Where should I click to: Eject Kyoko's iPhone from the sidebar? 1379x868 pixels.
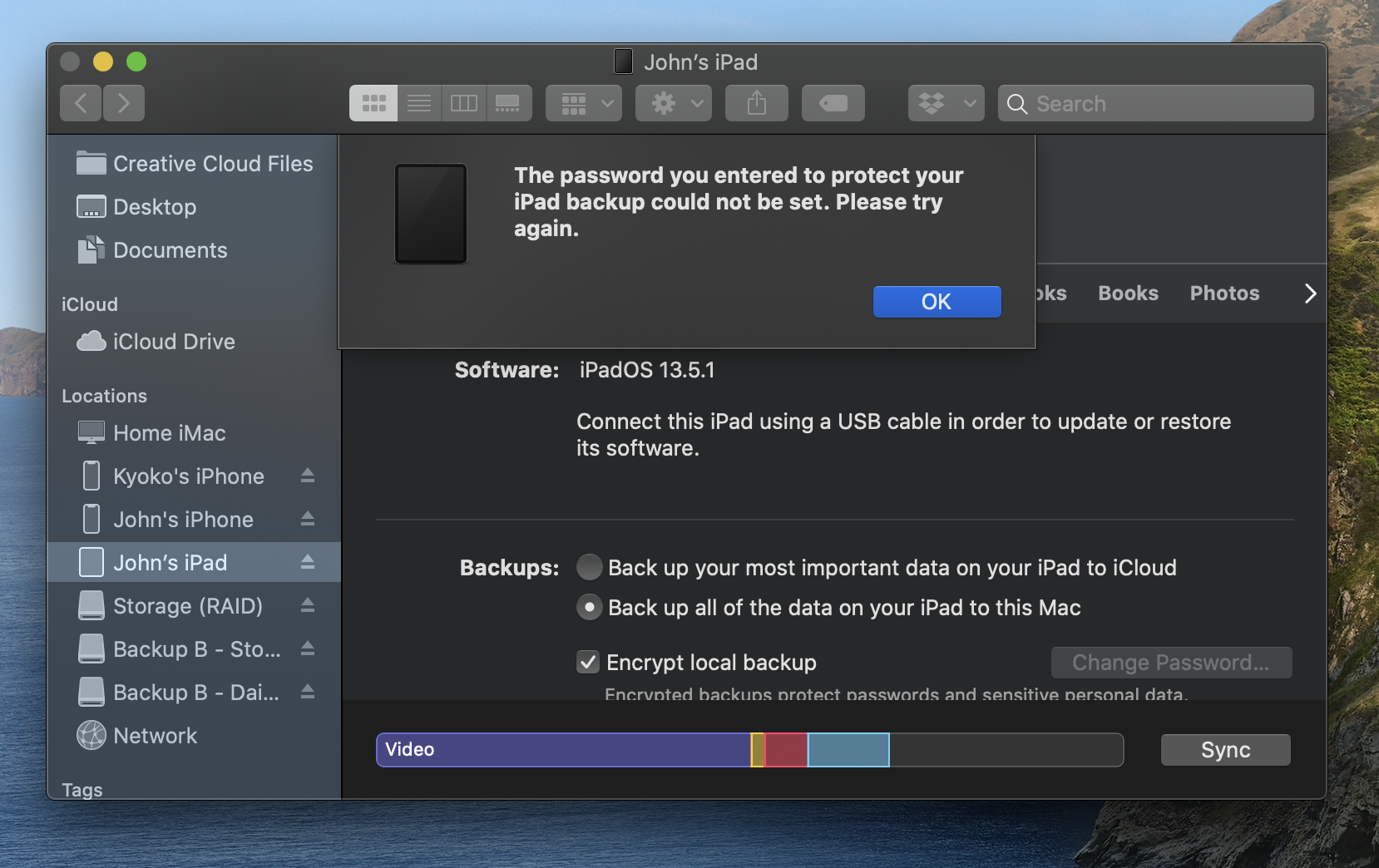(x=307, y=476)
